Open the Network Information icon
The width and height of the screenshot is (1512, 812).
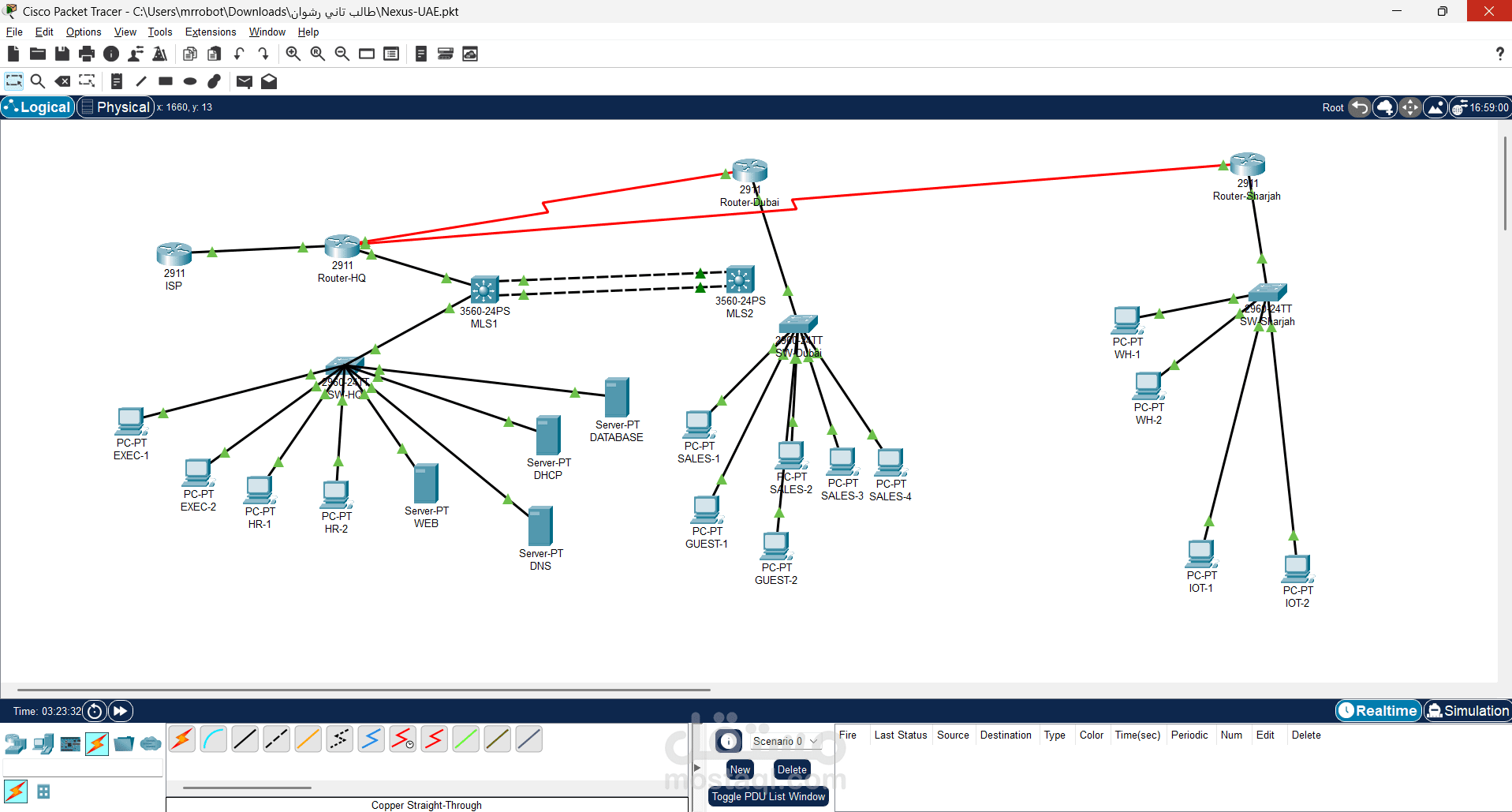(111, 54)
